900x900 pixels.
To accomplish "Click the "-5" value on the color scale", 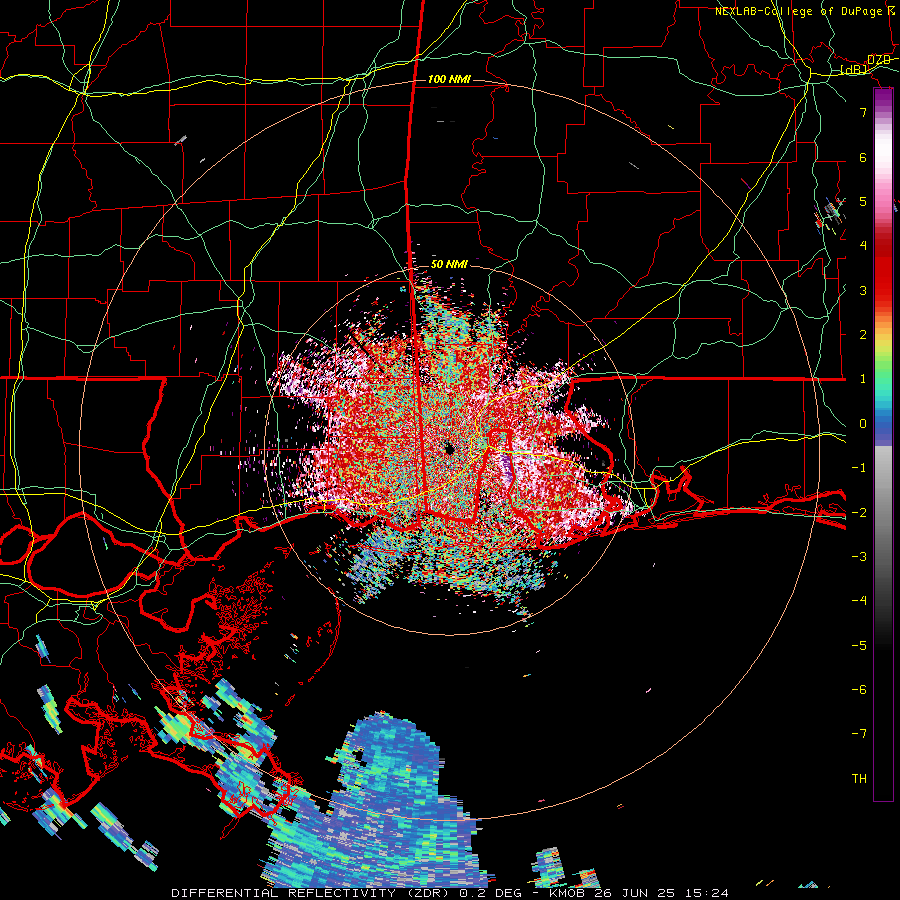I will 859,645.
